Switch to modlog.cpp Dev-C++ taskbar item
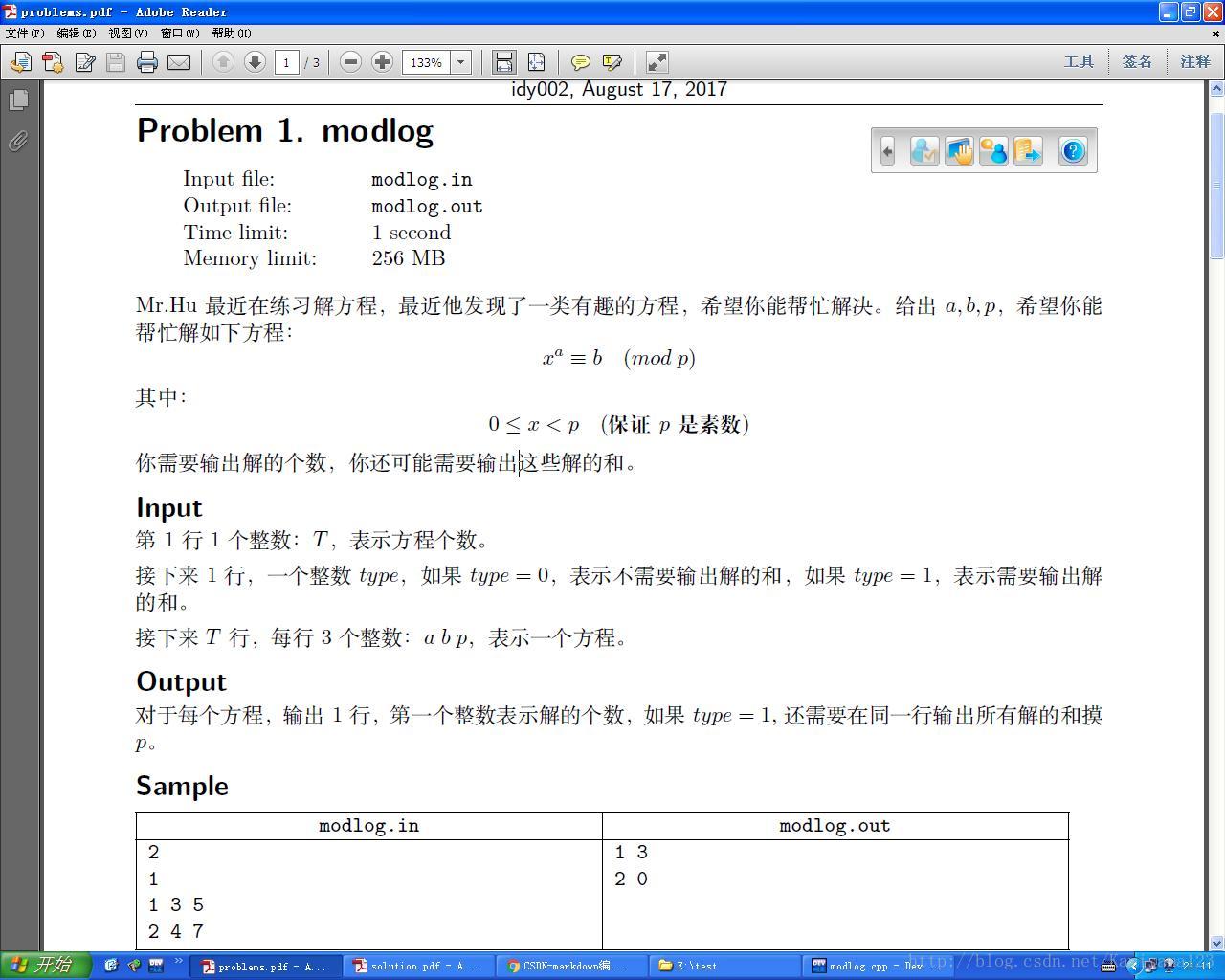This screenshot has height=980, width=1225. [877, 966]
